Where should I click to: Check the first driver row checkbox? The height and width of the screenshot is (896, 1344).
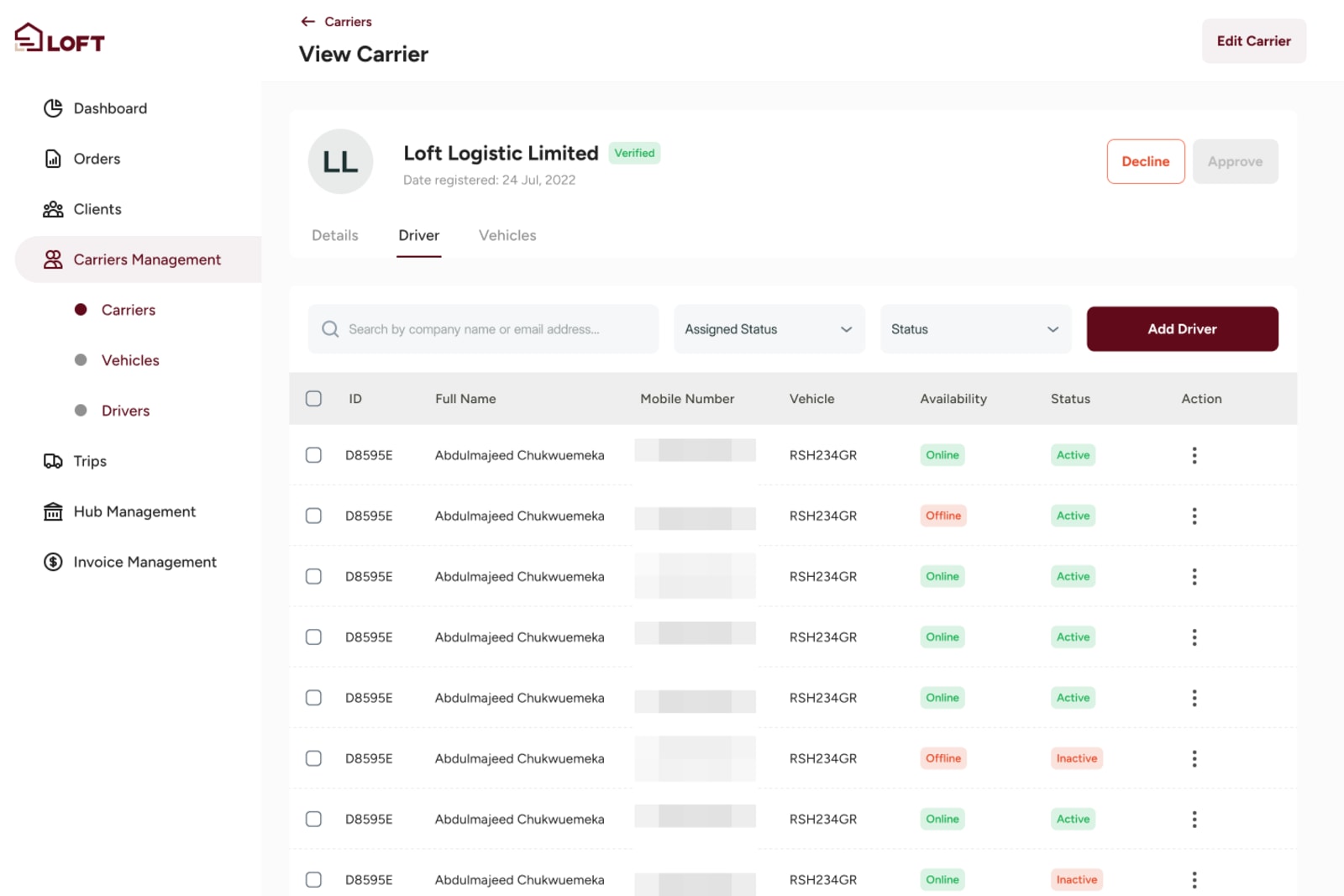tap(313, 455)
